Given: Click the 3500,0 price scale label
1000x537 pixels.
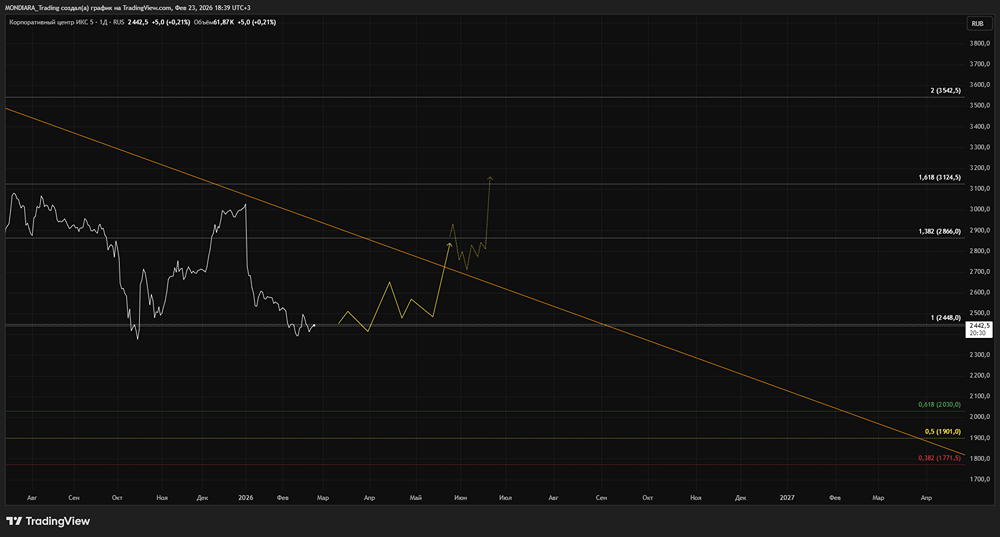Looking at the screenshot, I should click(979, 105).
